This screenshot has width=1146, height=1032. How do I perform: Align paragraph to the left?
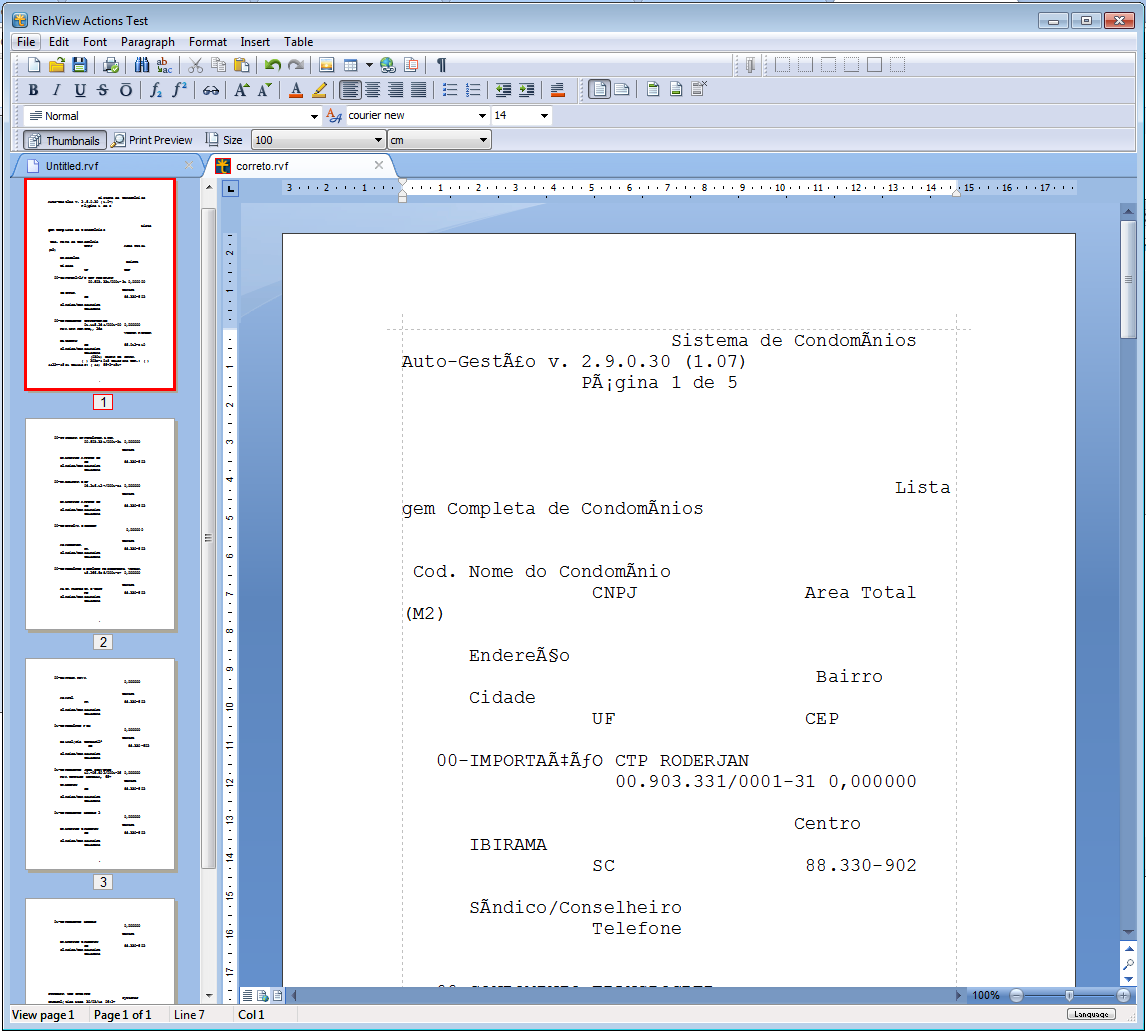pyautogui.click(x=350, y=90)
